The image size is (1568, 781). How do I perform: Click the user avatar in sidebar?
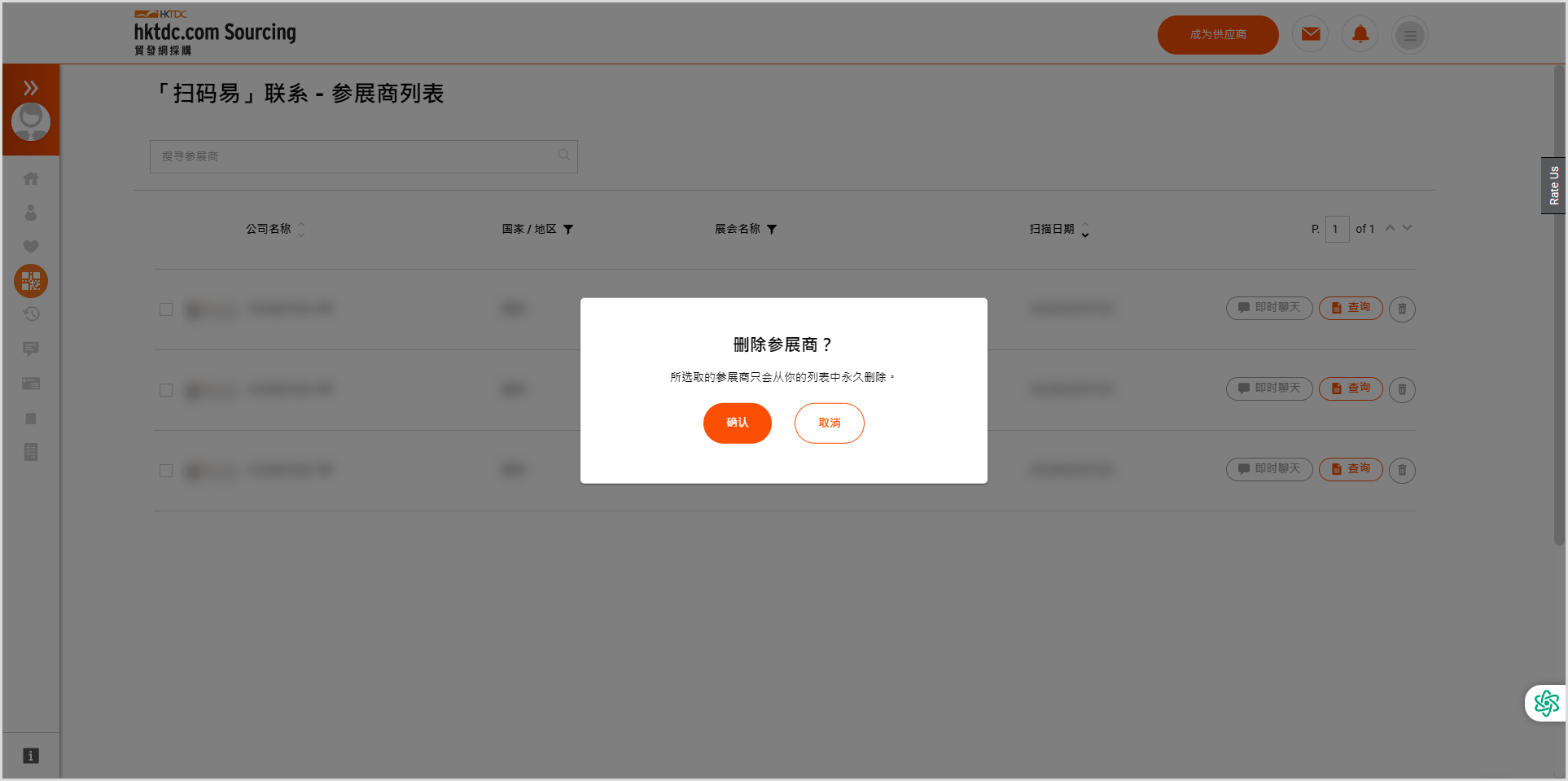click(x=31, y=122)
